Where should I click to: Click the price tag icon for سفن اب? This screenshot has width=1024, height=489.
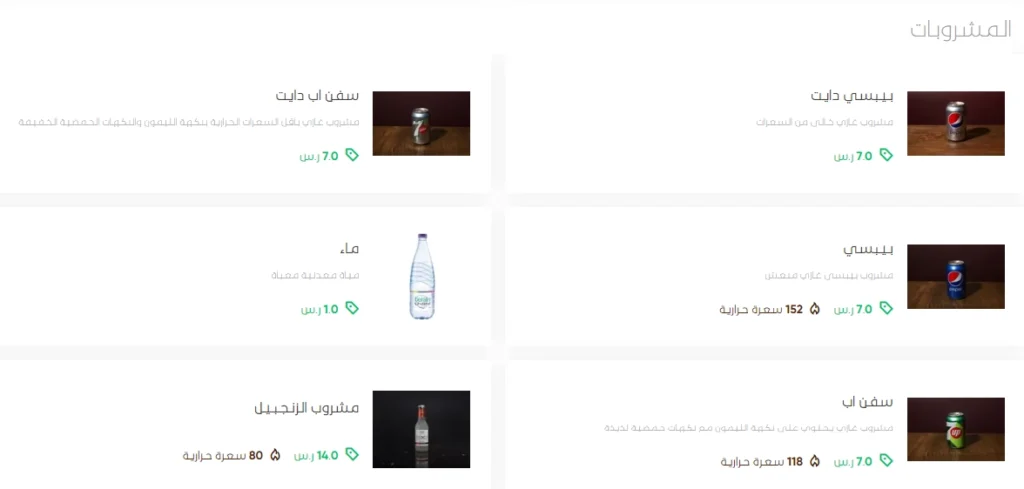[x=886, y=461]
